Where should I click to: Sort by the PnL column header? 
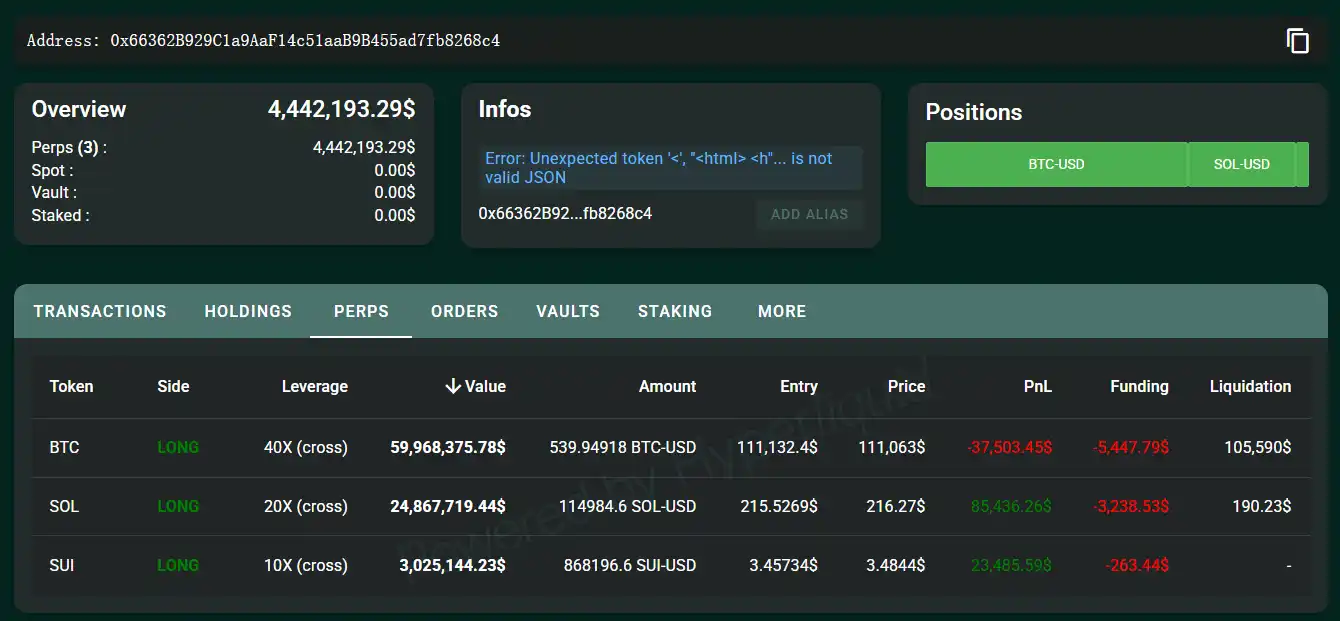coord(1038,386)
